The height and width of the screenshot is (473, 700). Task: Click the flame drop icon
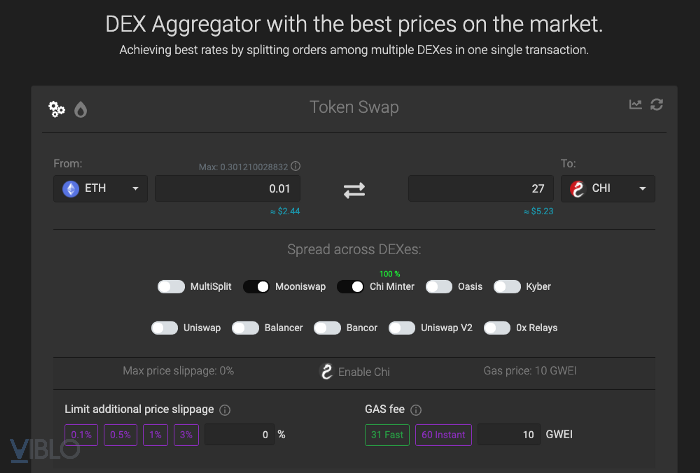pos(80,109)
